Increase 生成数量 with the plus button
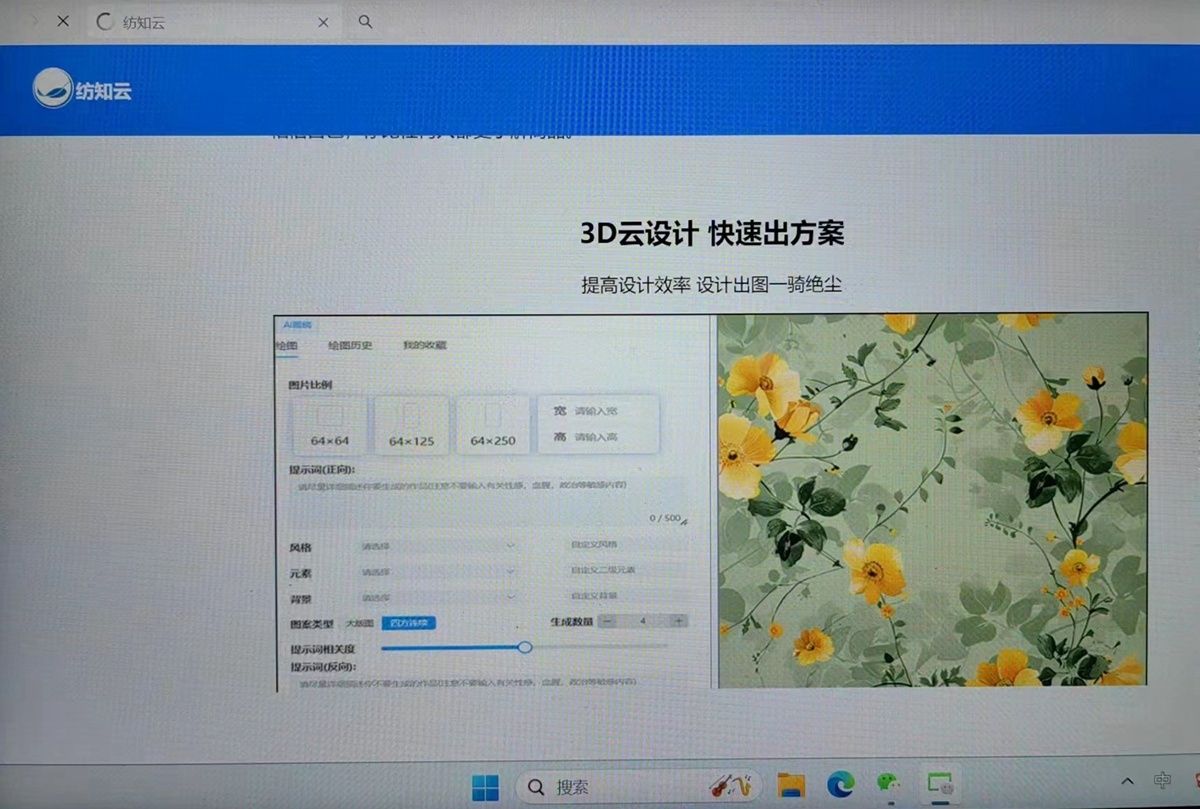Image resolution: width=1200 pixels, height=809 pixels. coord(678,621)
